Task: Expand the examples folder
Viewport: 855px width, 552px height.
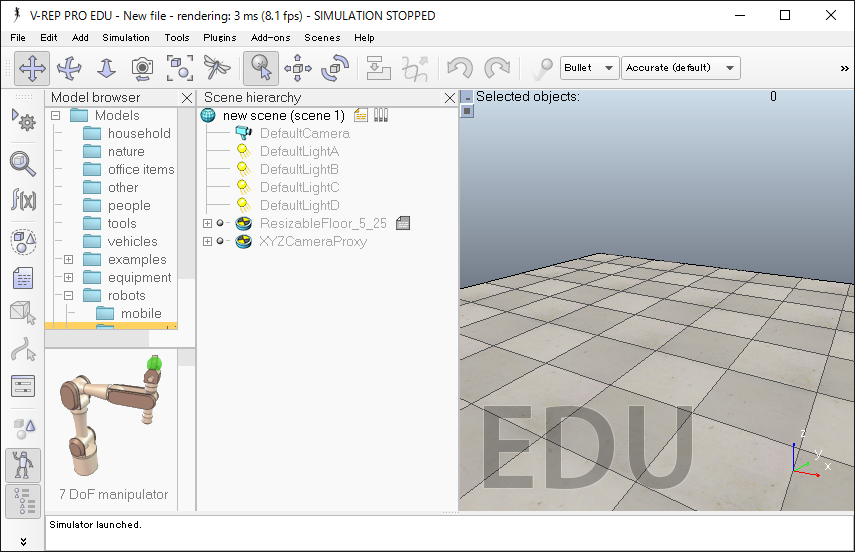Action: coord(69,260)
